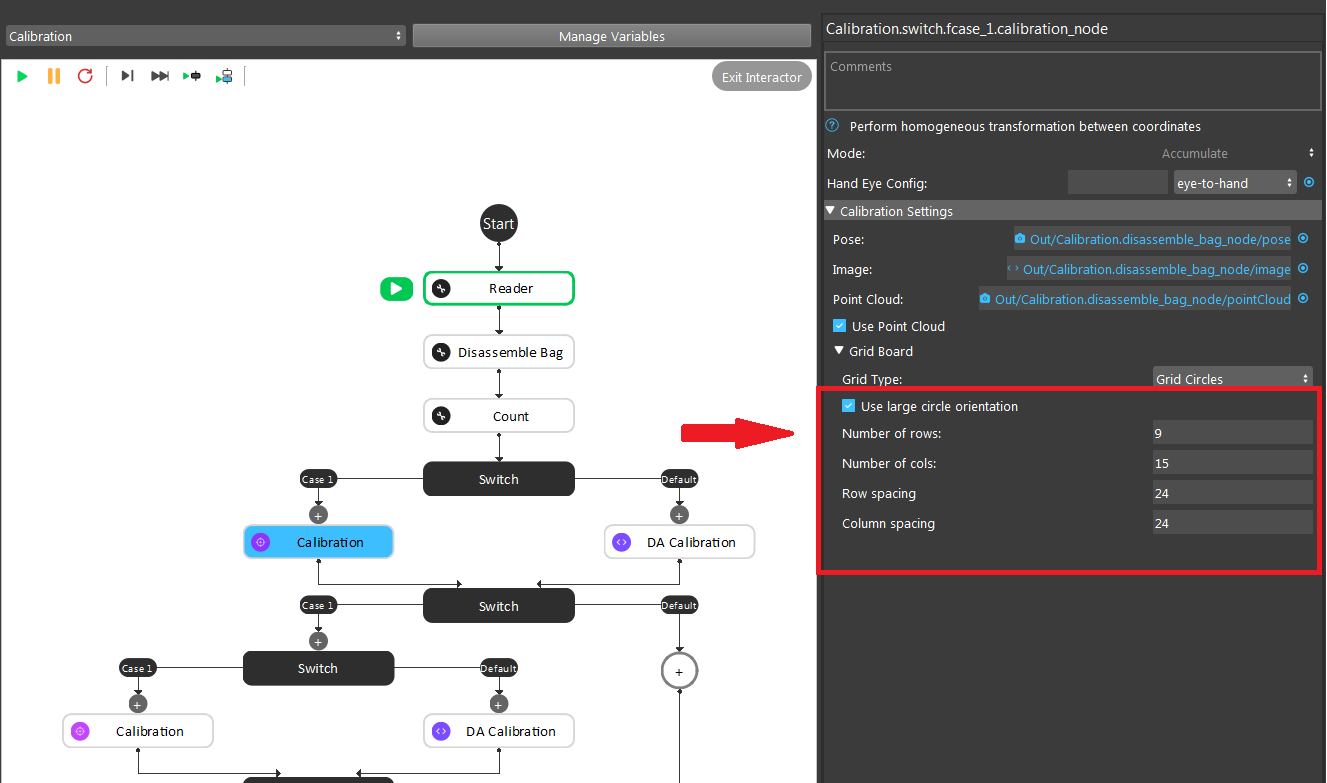Click empty Hand Eye Config input box

(x=1118, y=183)
